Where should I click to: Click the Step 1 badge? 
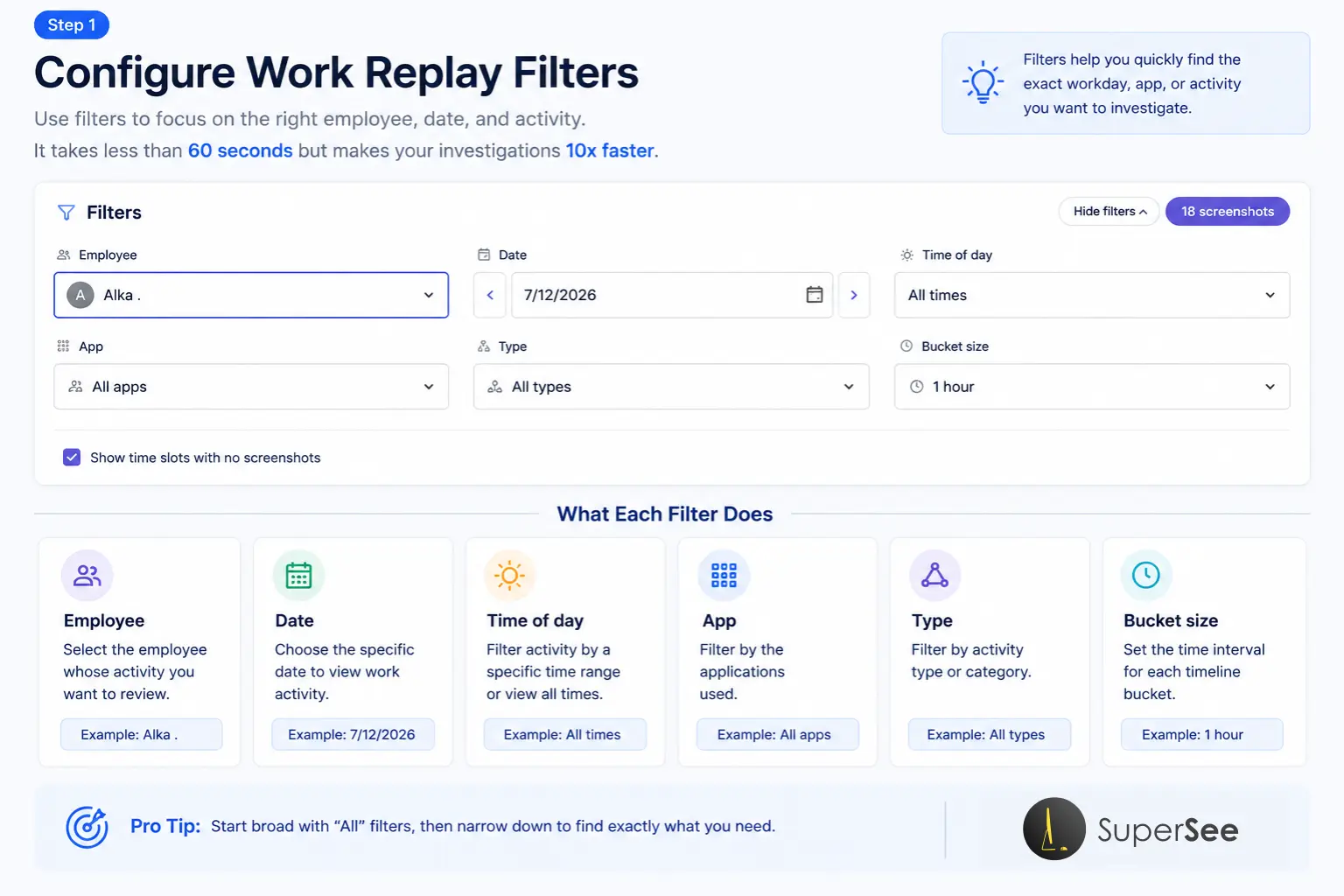click(x=72, y=25)
